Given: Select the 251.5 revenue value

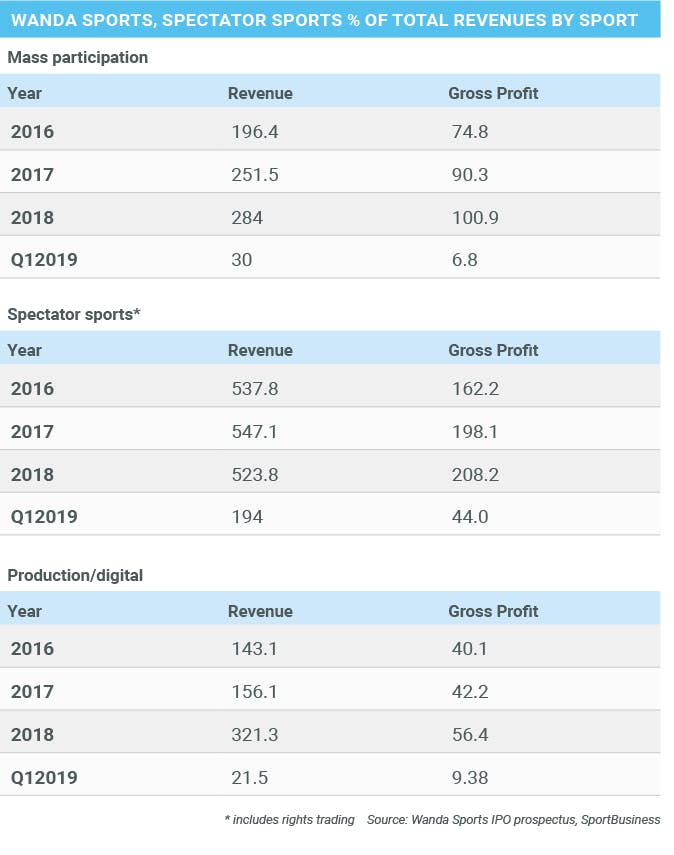Looking at the screenshot, I should 253,175.
